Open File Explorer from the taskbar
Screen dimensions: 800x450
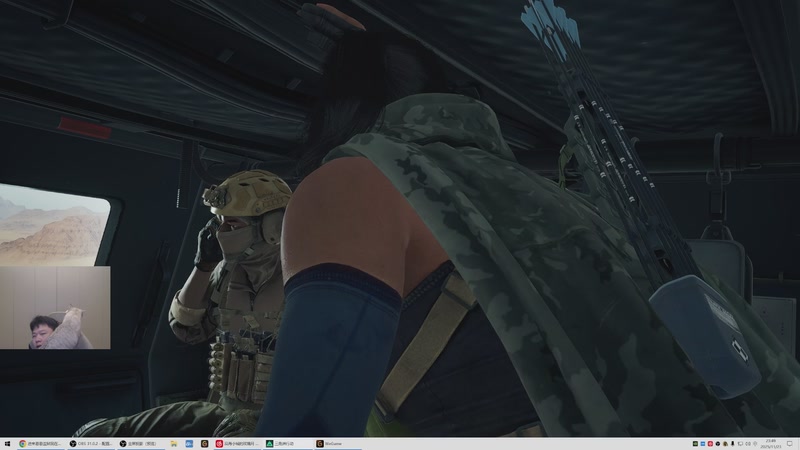[x=173, y=444]
